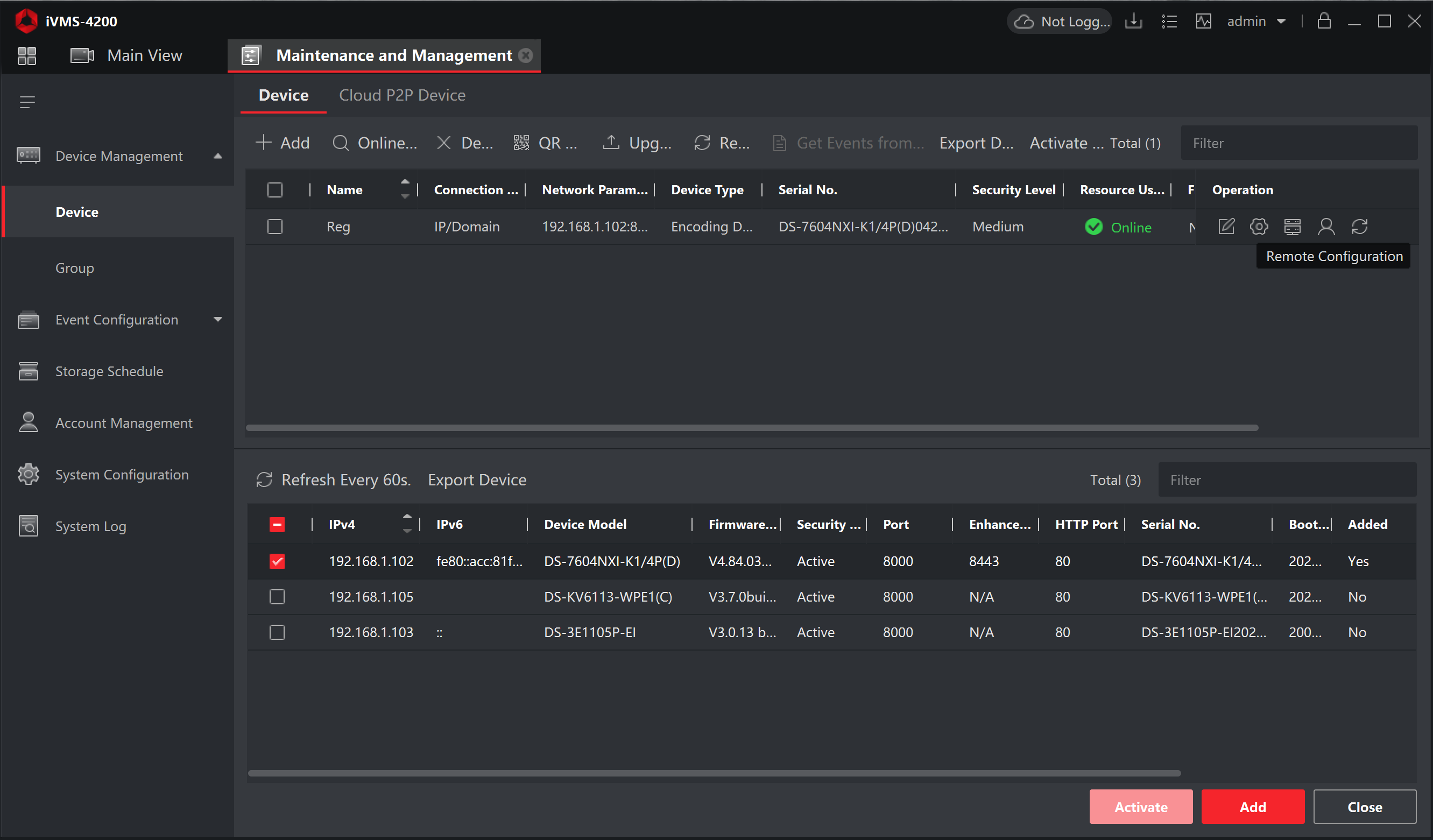Click the Get Events from Device item
Viewport: 1433px width, 840px height.
(x=849, y=143)
